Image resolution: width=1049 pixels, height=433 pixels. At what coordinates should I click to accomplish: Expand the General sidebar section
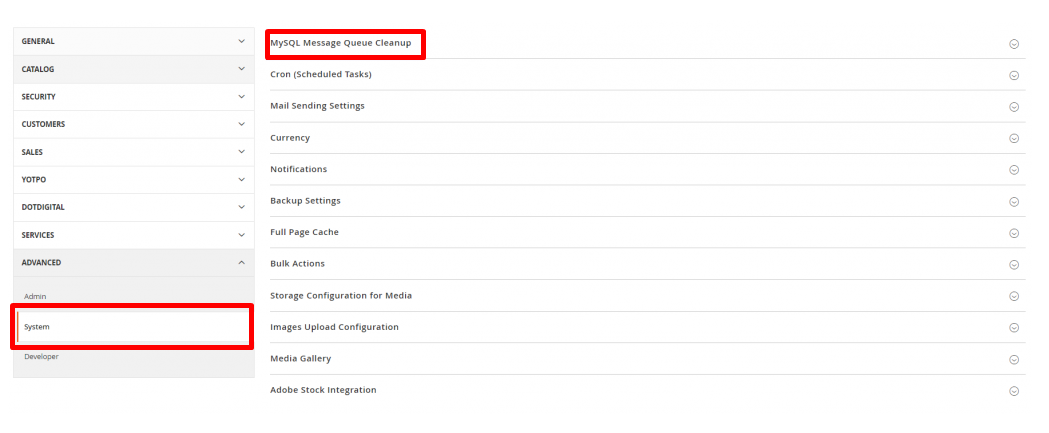(133, 41)
